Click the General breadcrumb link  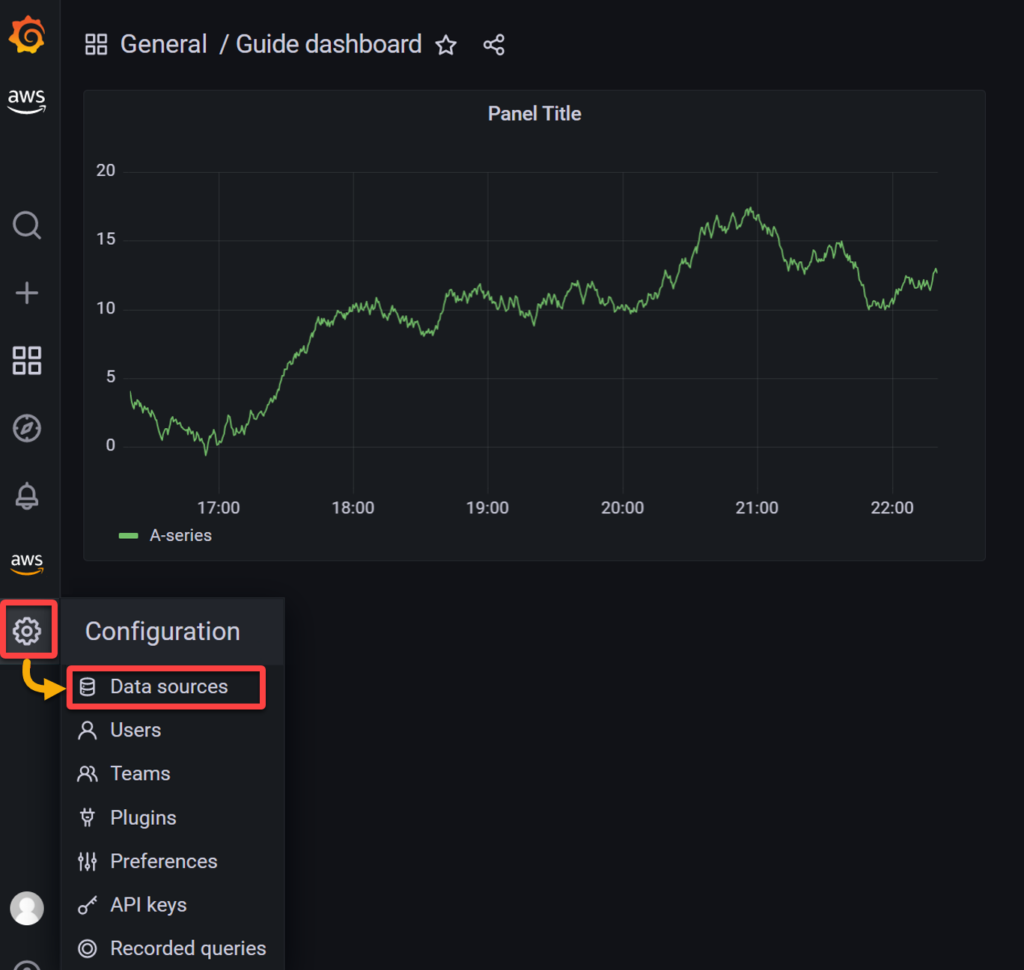(163, 44)
